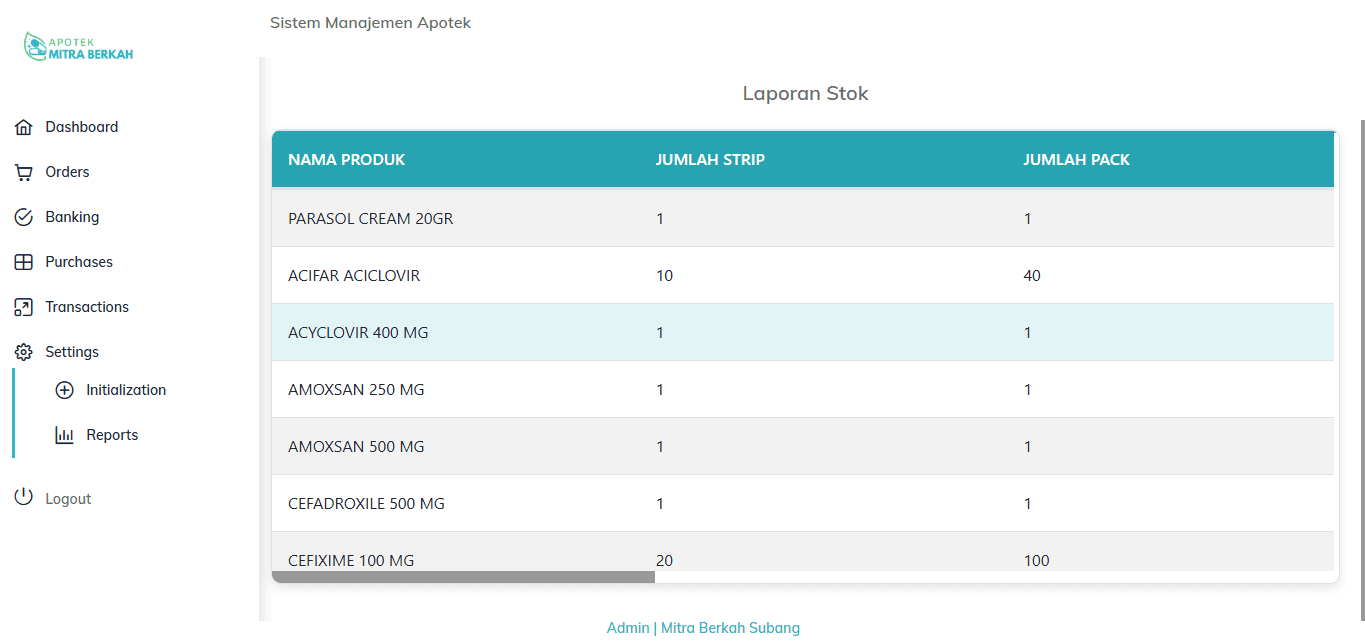Viewport: 1365px width, 643px height.
Task: Collapse the Settings submenu
Action: pyautogui.click(x=72, y=352)
